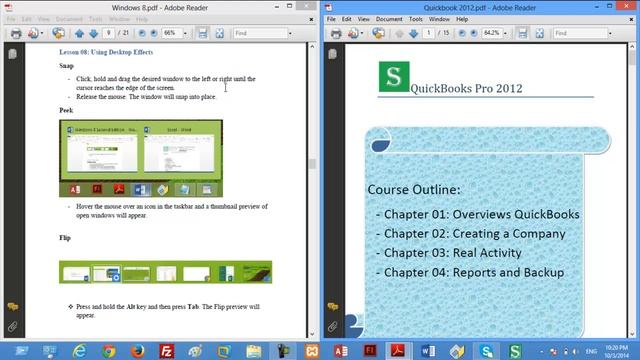Screen dimensions: 640x360
Task: Toggle scrolling page mode in Quickbook 2012.pdf
Action: pos(522,33)
